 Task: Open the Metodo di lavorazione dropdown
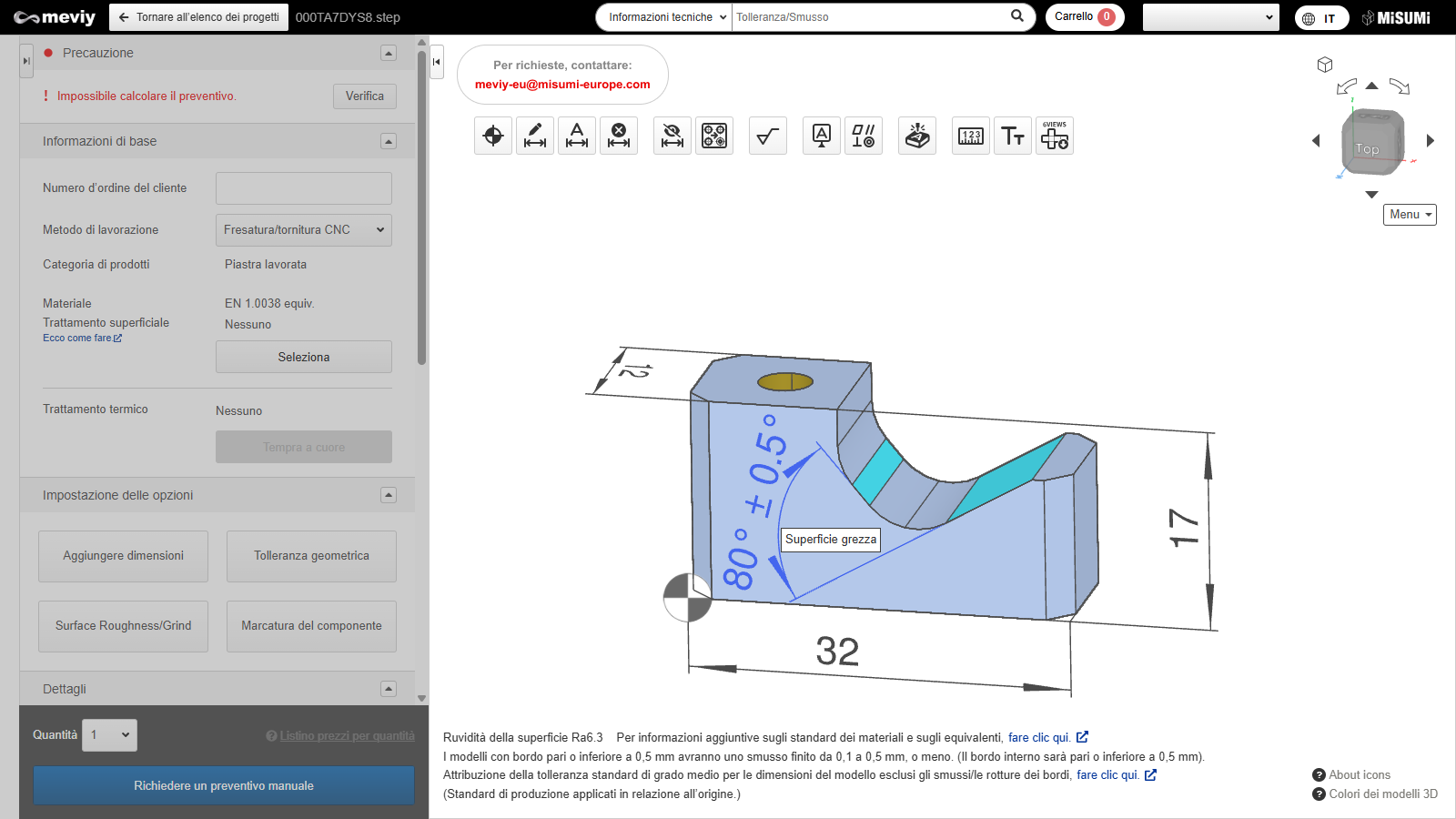[304, 230]
